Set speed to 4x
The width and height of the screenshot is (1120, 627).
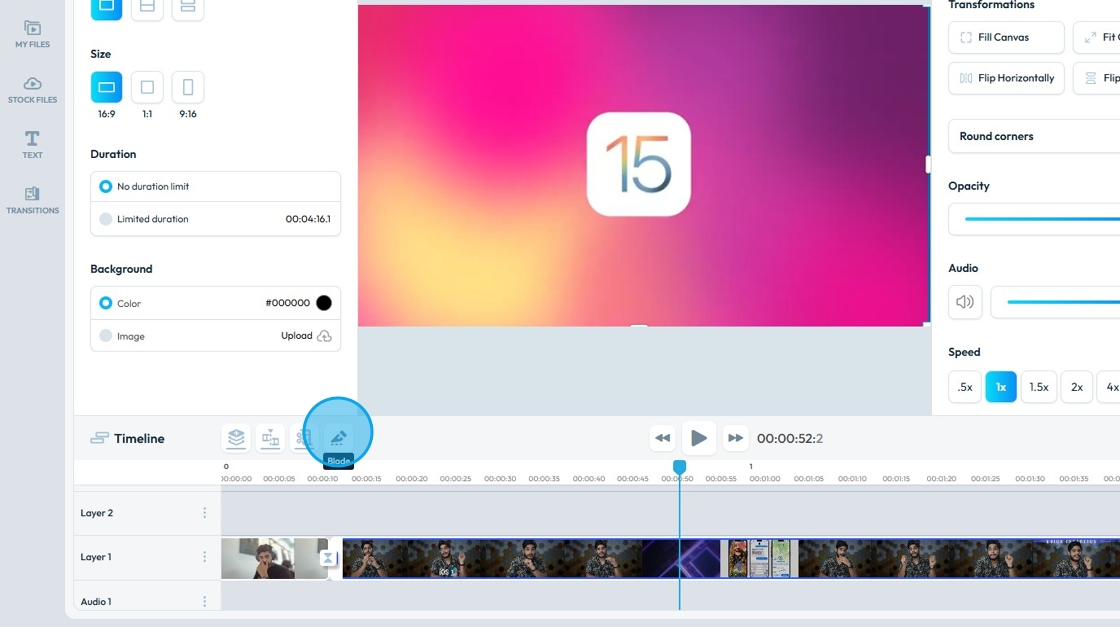tap(1111, 387)
